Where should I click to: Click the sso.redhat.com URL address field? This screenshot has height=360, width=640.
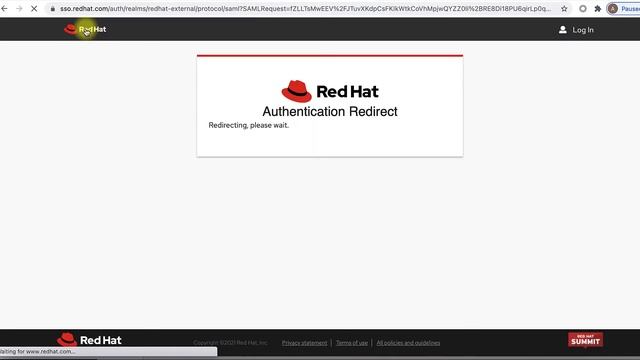(x=305, y=9)
